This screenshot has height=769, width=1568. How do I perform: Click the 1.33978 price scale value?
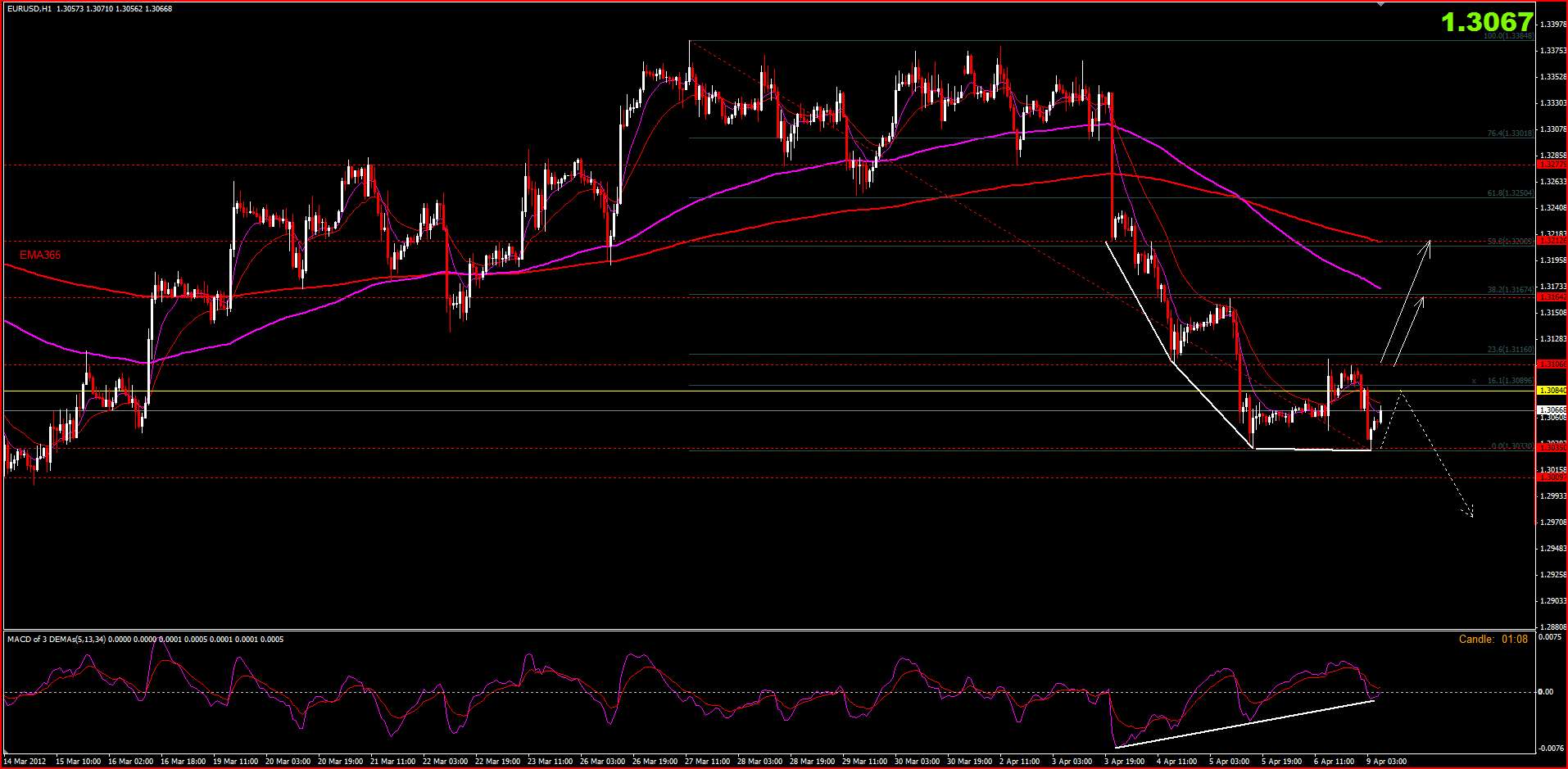[1553, 25]
